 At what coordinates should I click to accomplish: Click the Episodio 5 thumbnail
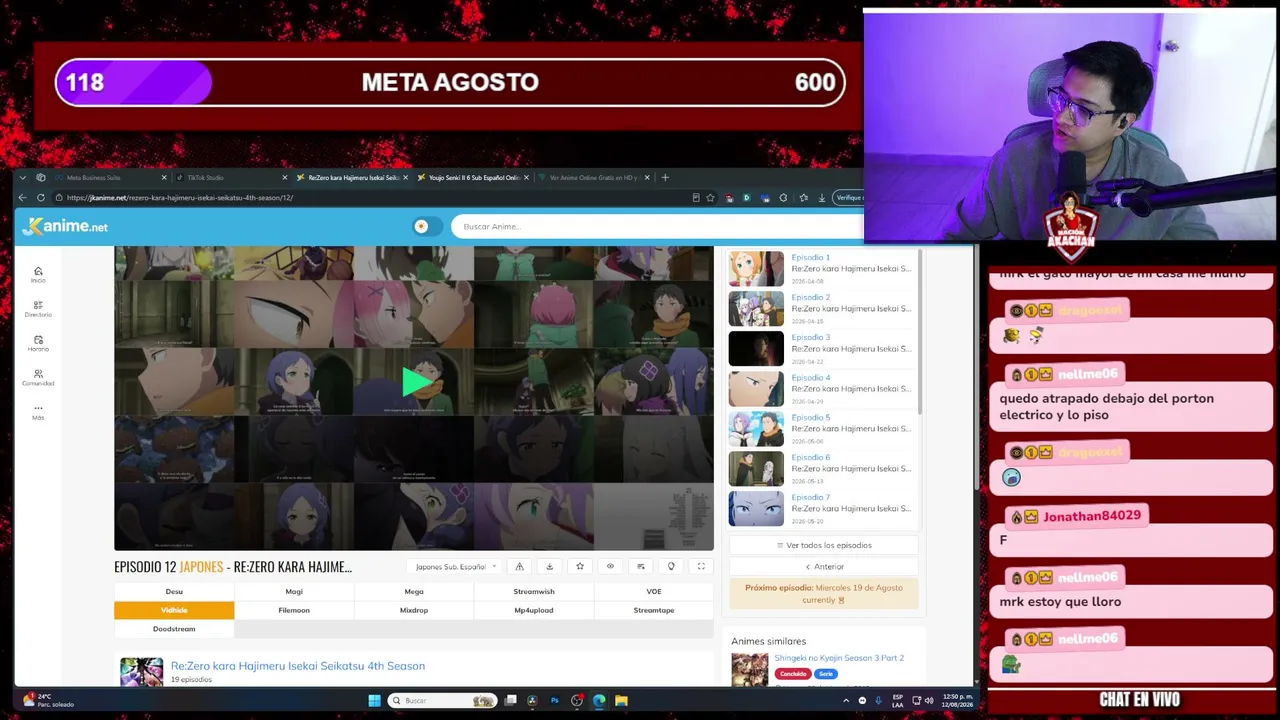point(756,428)
